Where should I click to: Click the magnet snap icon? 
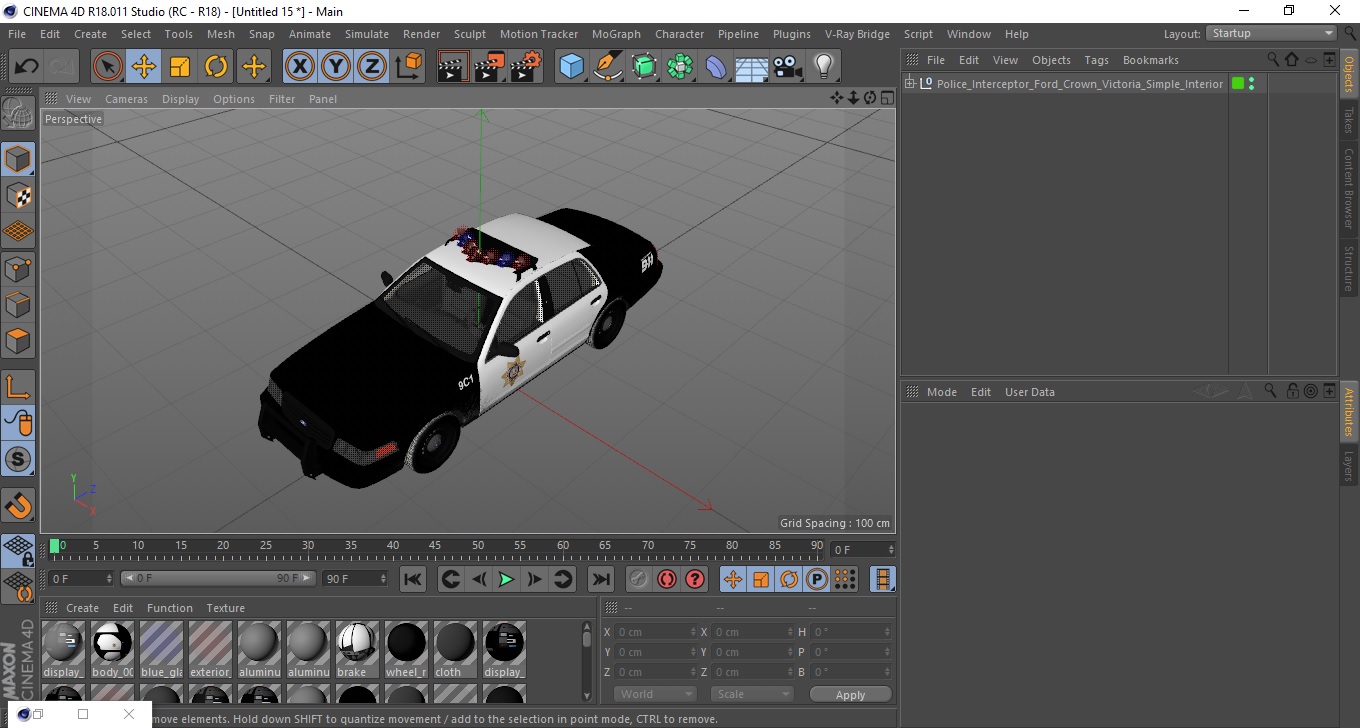coord(18,505)
